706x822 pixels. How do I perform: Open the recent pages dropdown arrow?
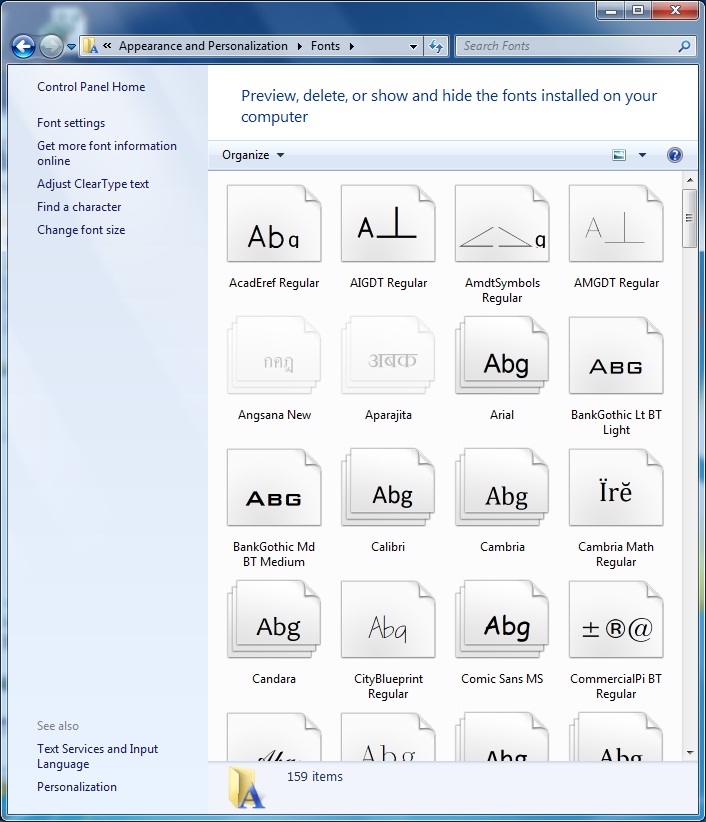(x=71, y=47)
